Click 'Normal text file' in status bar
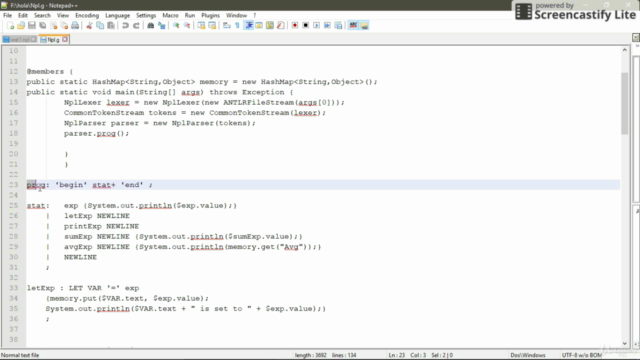This screenshot has width=640, height=360. (20, 355)
